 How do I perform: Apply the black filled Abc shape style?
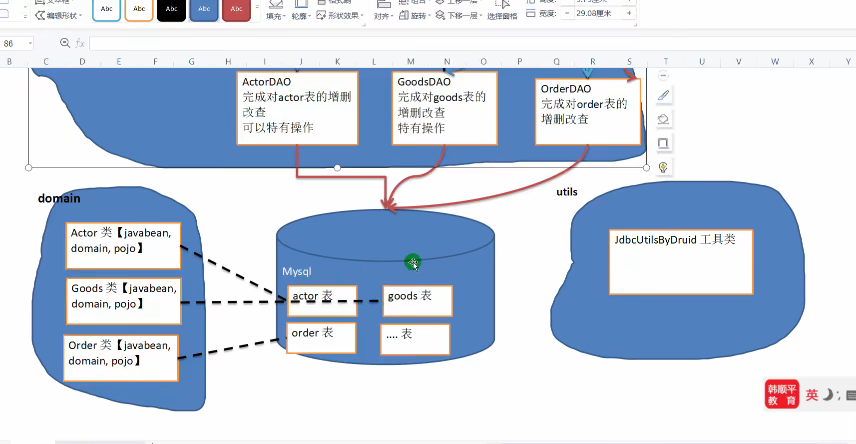coord(171,9)
